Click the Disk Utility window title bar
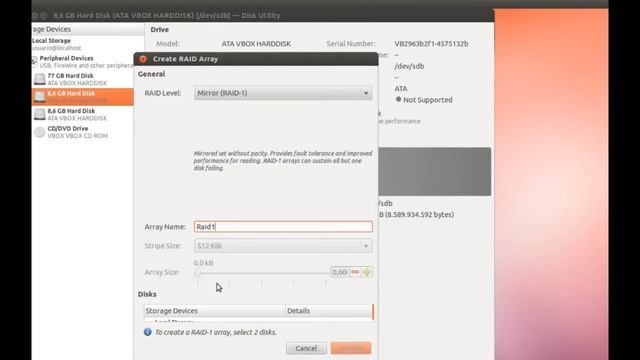This screenshot has width=640, height=360. (262, 16)
